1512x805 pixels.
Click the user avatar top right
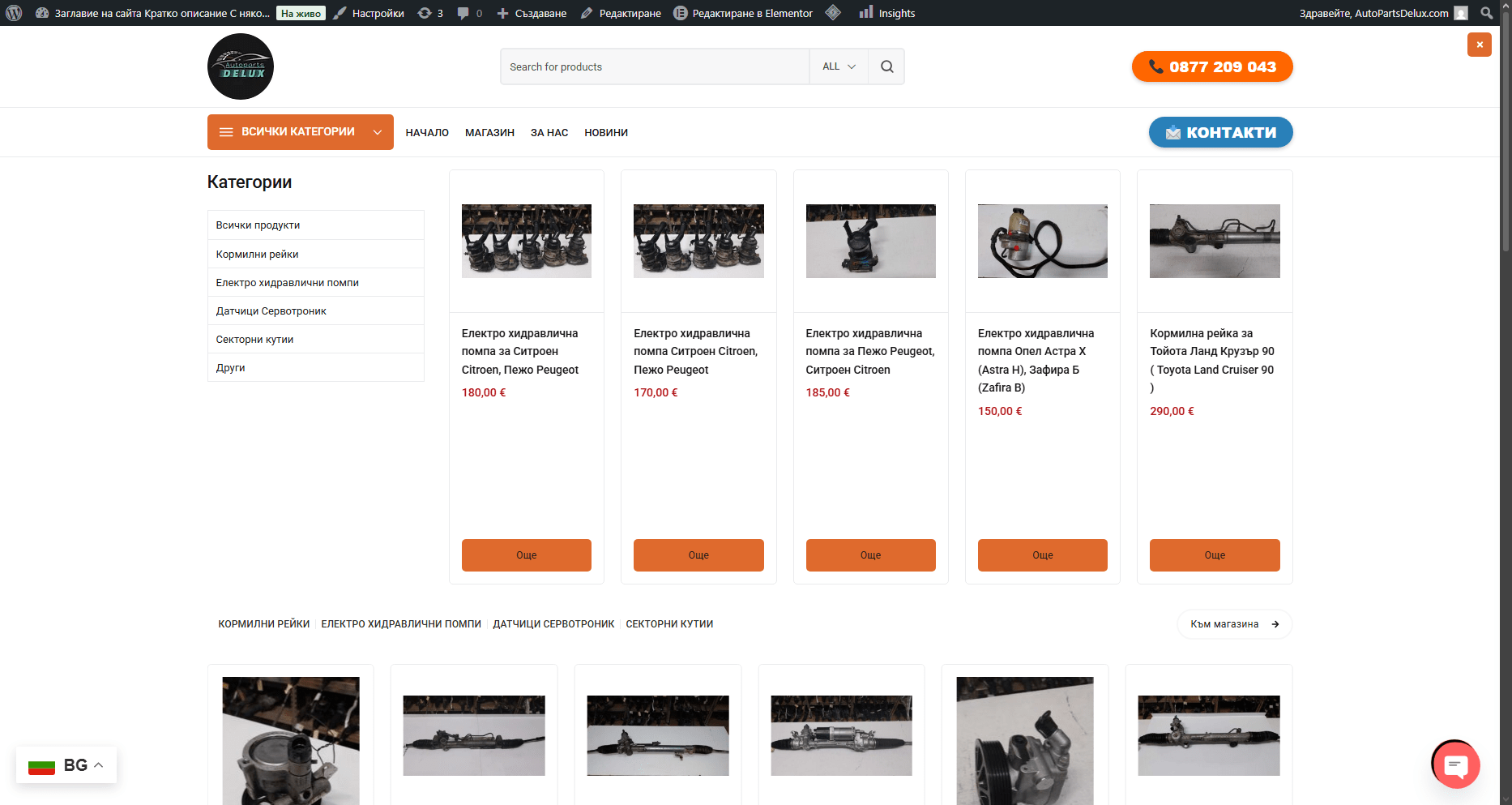click(x=1460, y=12)
